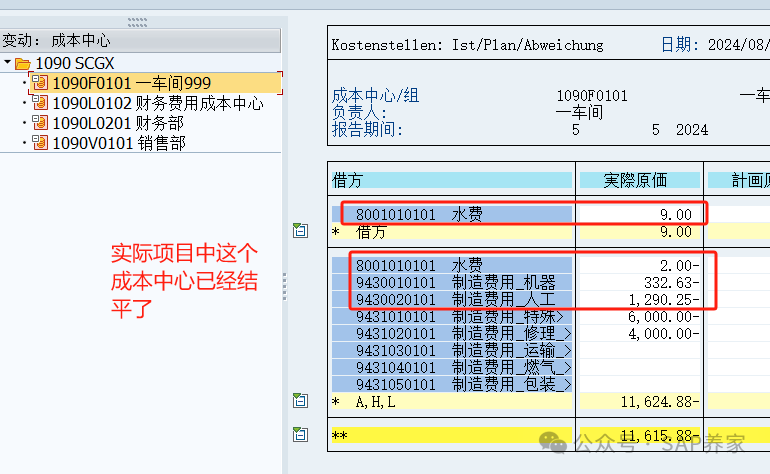This screenshot has height=474, width=770.
Task: Click the icon beside 1090L0201
Action: (x=40, y=122)
